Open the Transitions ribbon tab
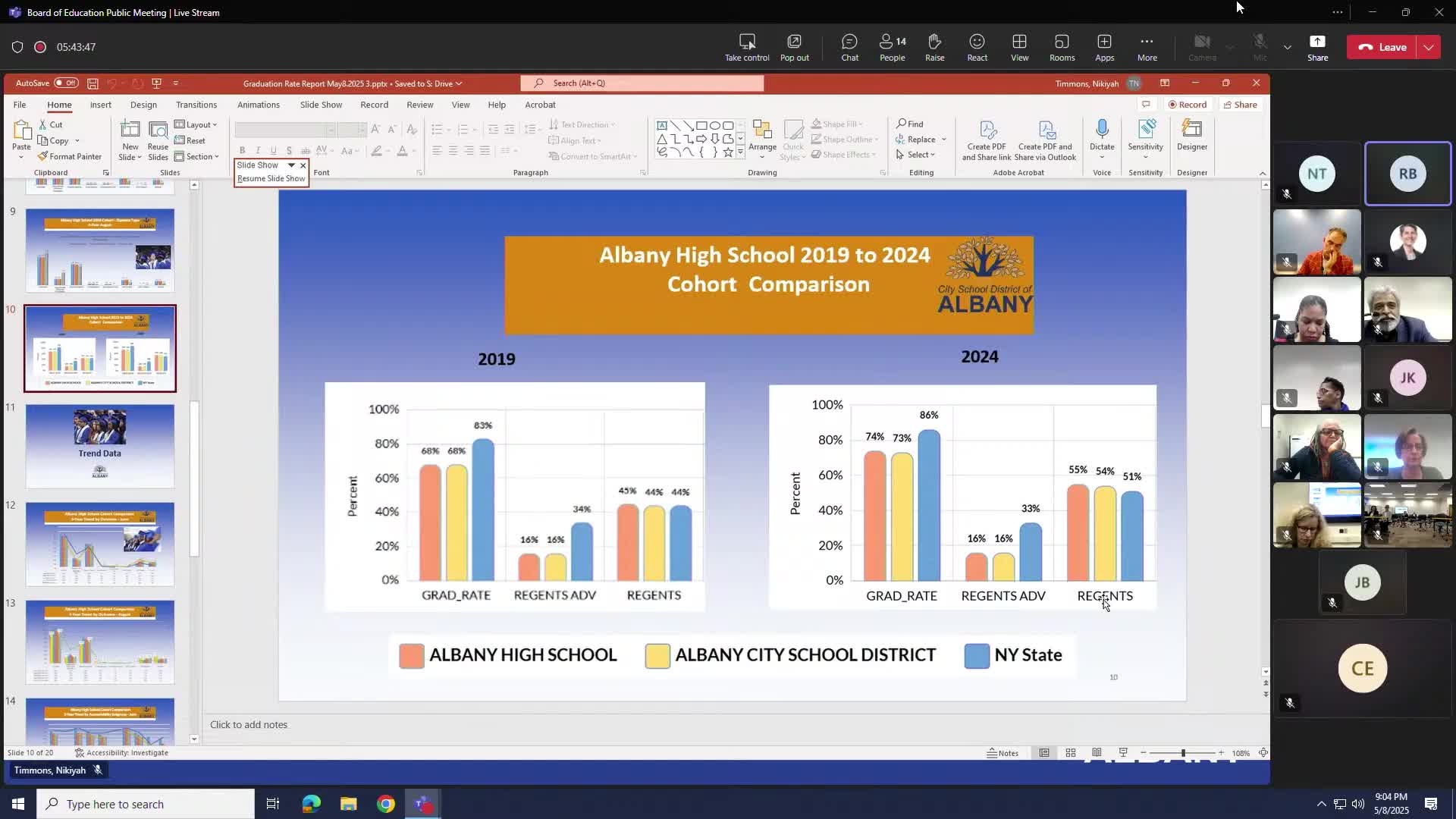Screen dimensions: 1456x819 click(x=196, y=105)
